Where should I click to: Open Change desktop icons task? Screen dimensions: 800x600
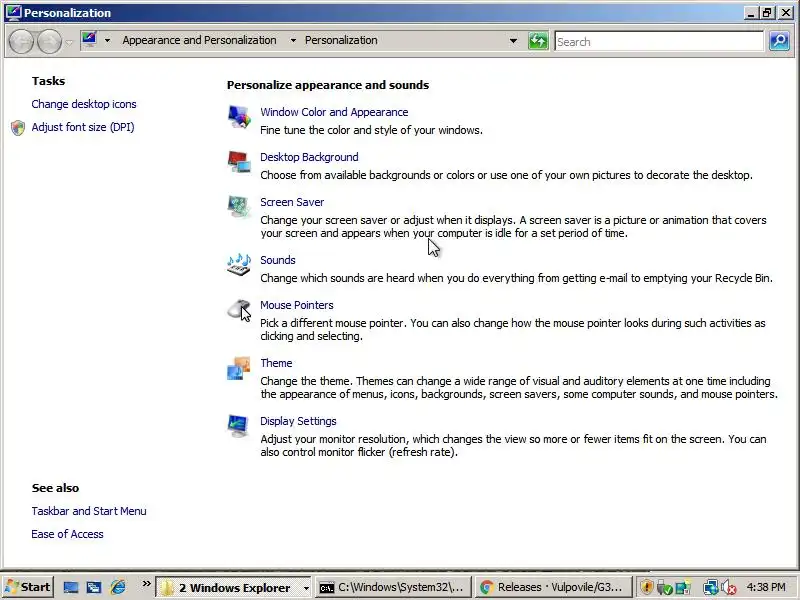84,104
